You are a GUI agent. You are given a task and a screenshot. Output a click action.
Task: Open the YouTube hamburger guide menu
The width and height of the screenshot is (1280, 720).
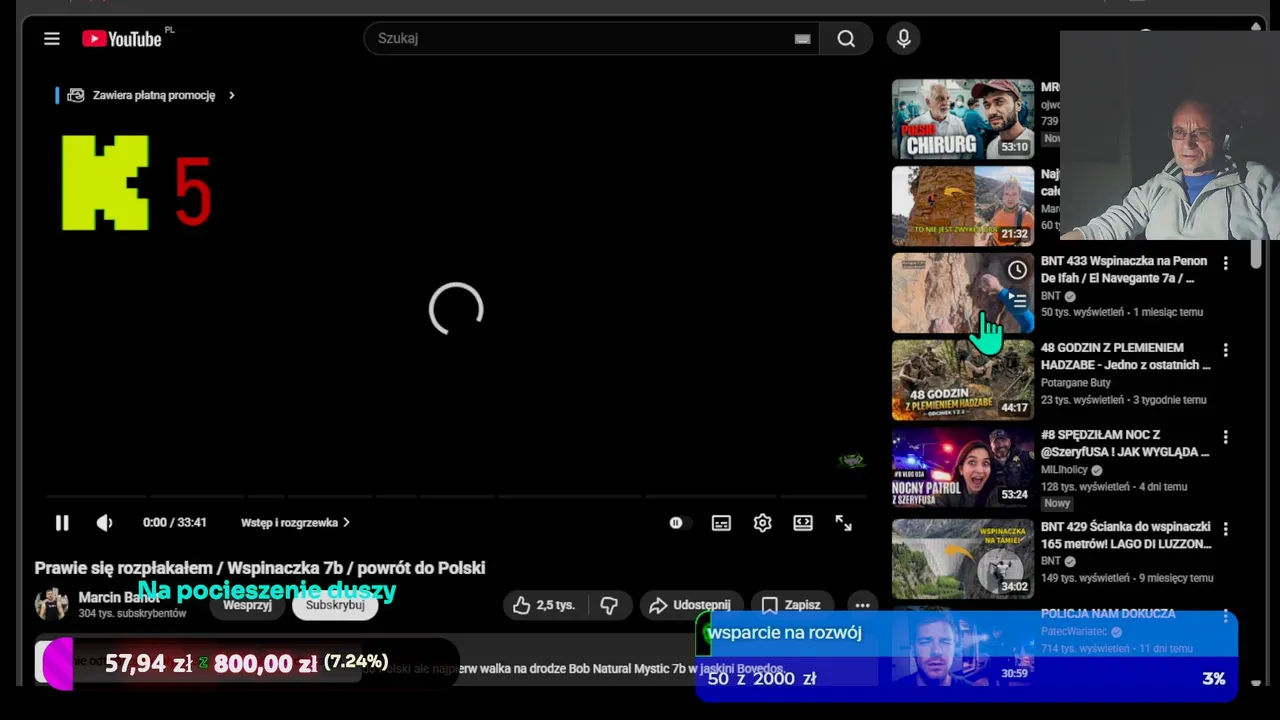52,39
